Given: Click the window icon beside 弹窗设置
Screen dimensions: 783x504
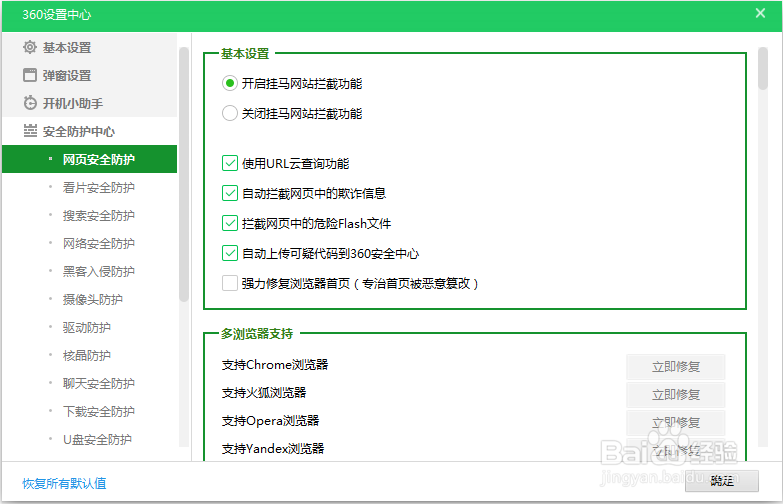Looking at the screenshot, I should click(x=30, y=75).
